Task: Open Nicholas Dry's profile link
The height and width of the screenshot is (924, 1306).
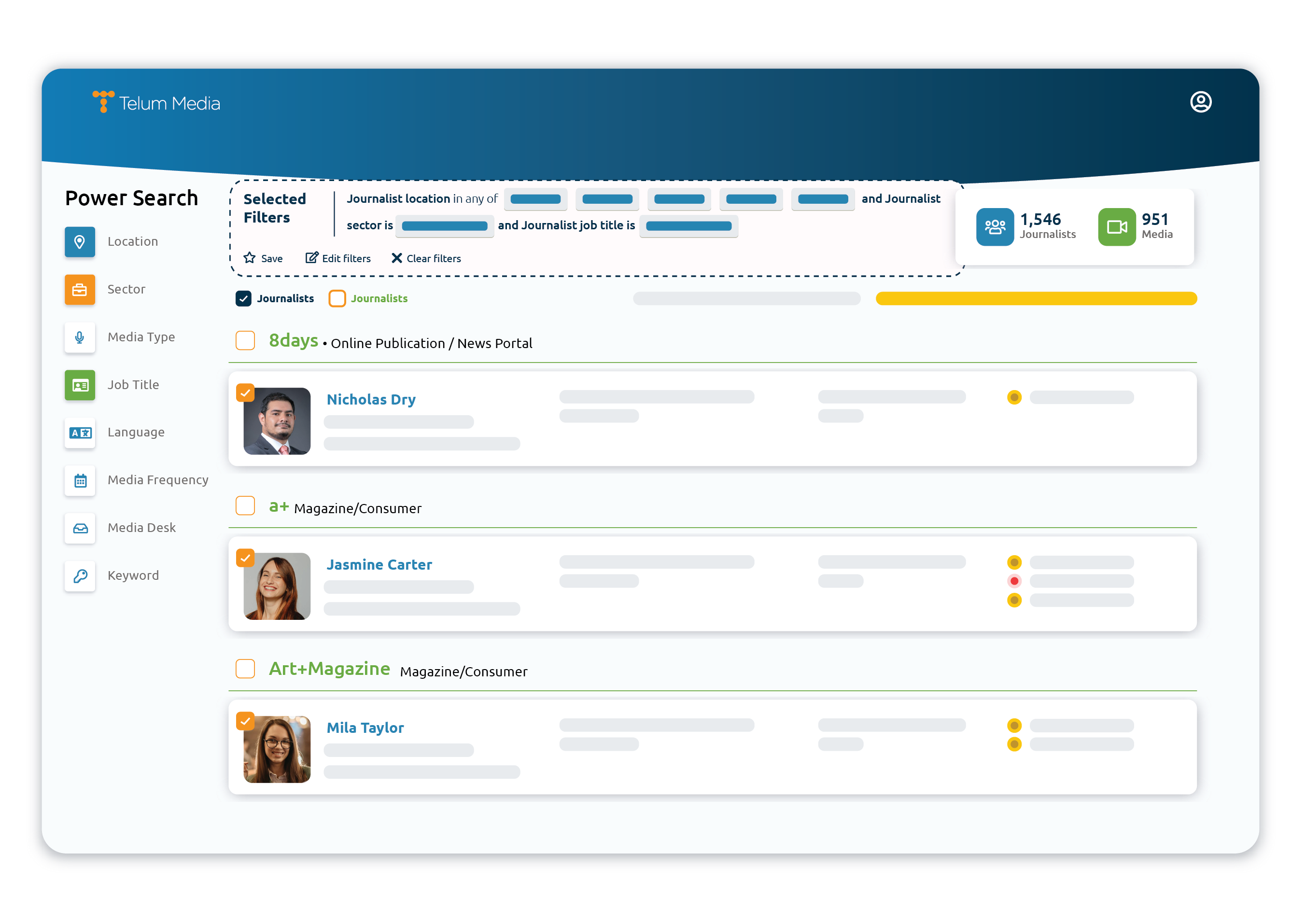Action: pyautogui.click(x=371, y=400)
